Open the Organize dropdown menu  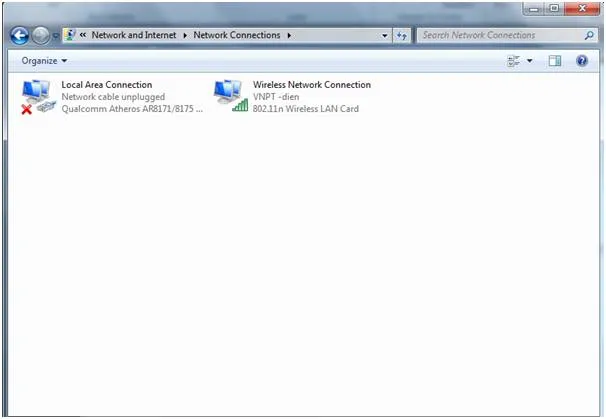[44, 61]
